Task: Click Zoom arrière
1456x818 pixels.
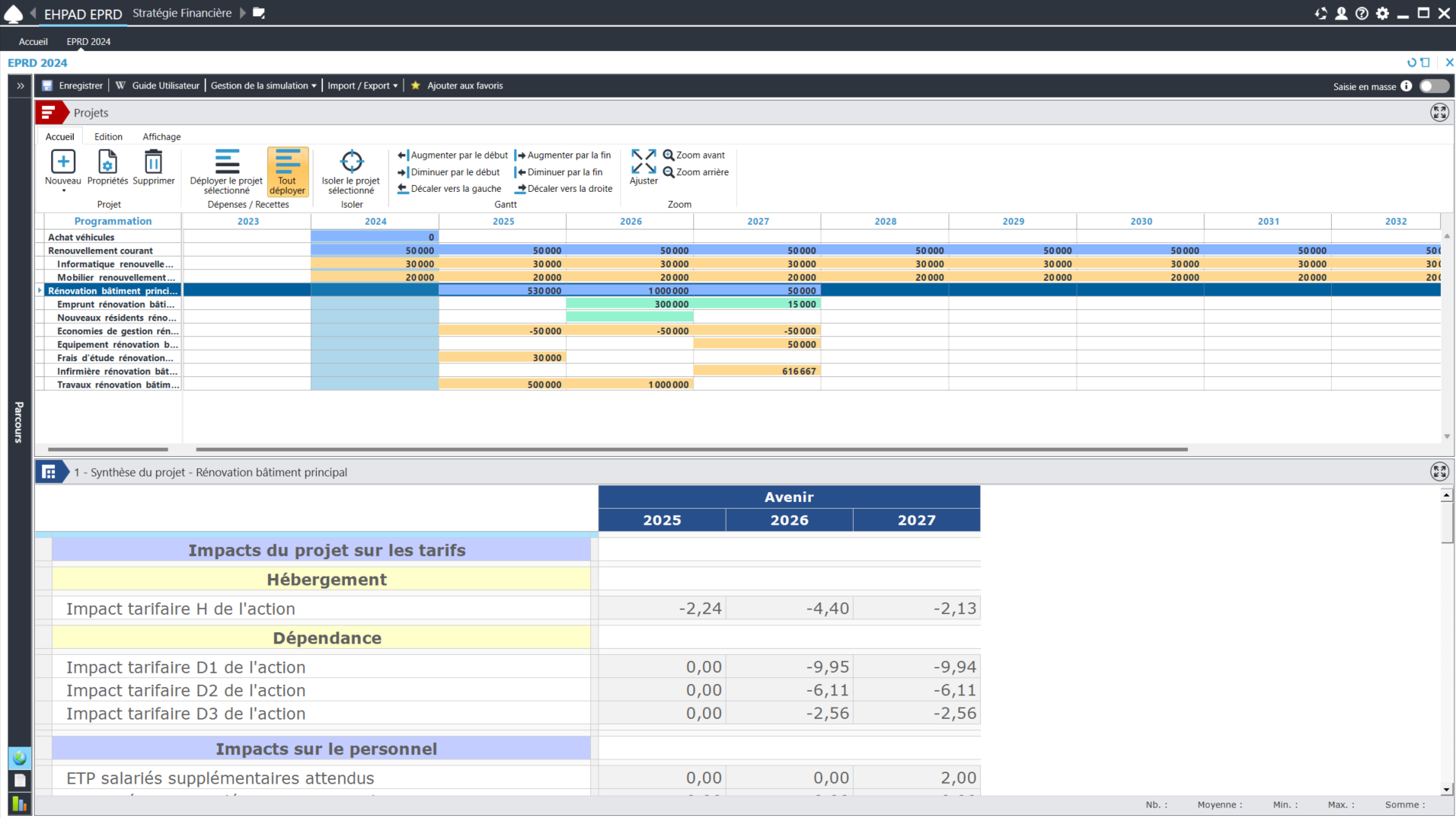Action: [695, 172]
